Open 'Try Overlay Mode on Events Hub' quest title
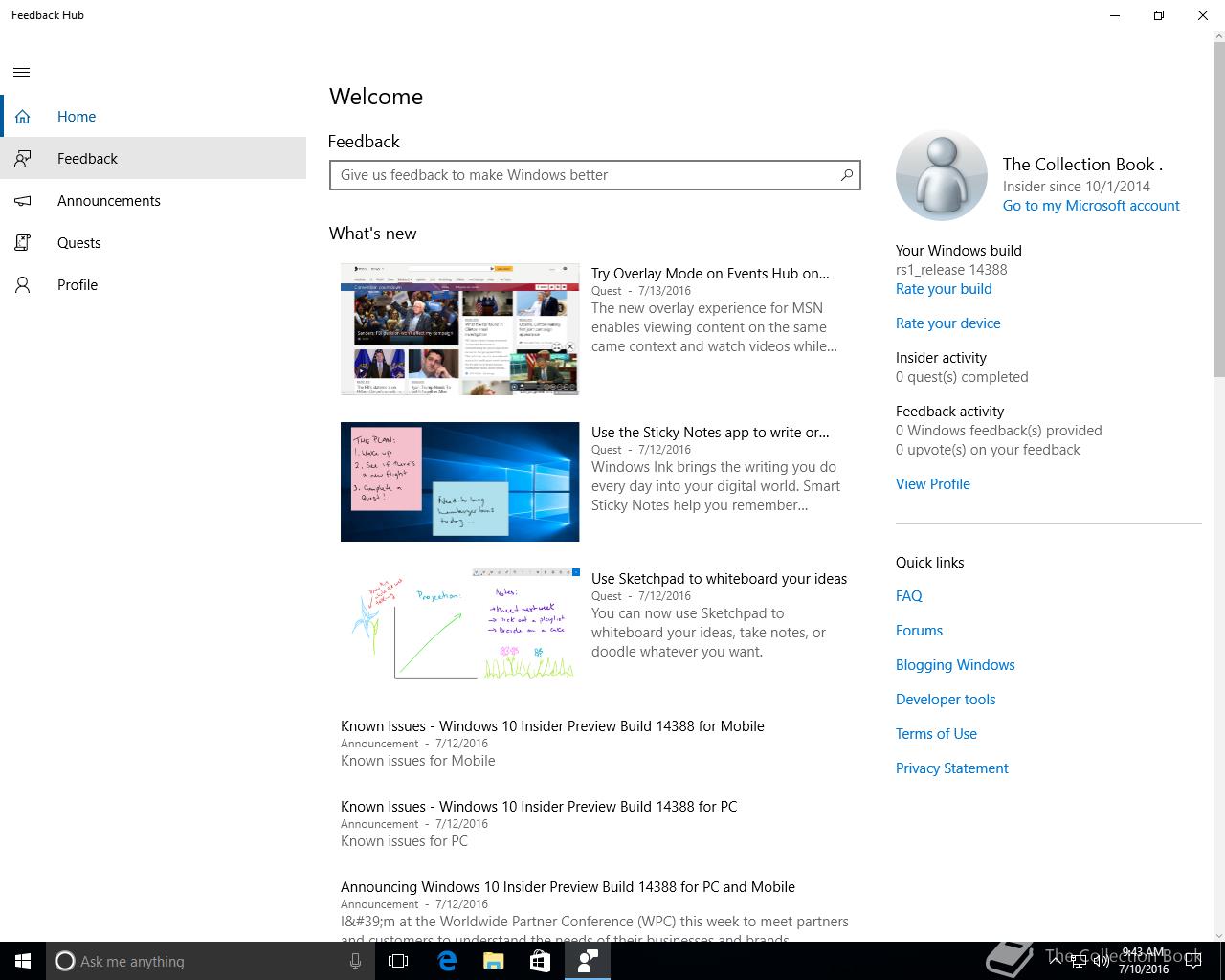This screenshot has height=980, width=1225. 710,274
